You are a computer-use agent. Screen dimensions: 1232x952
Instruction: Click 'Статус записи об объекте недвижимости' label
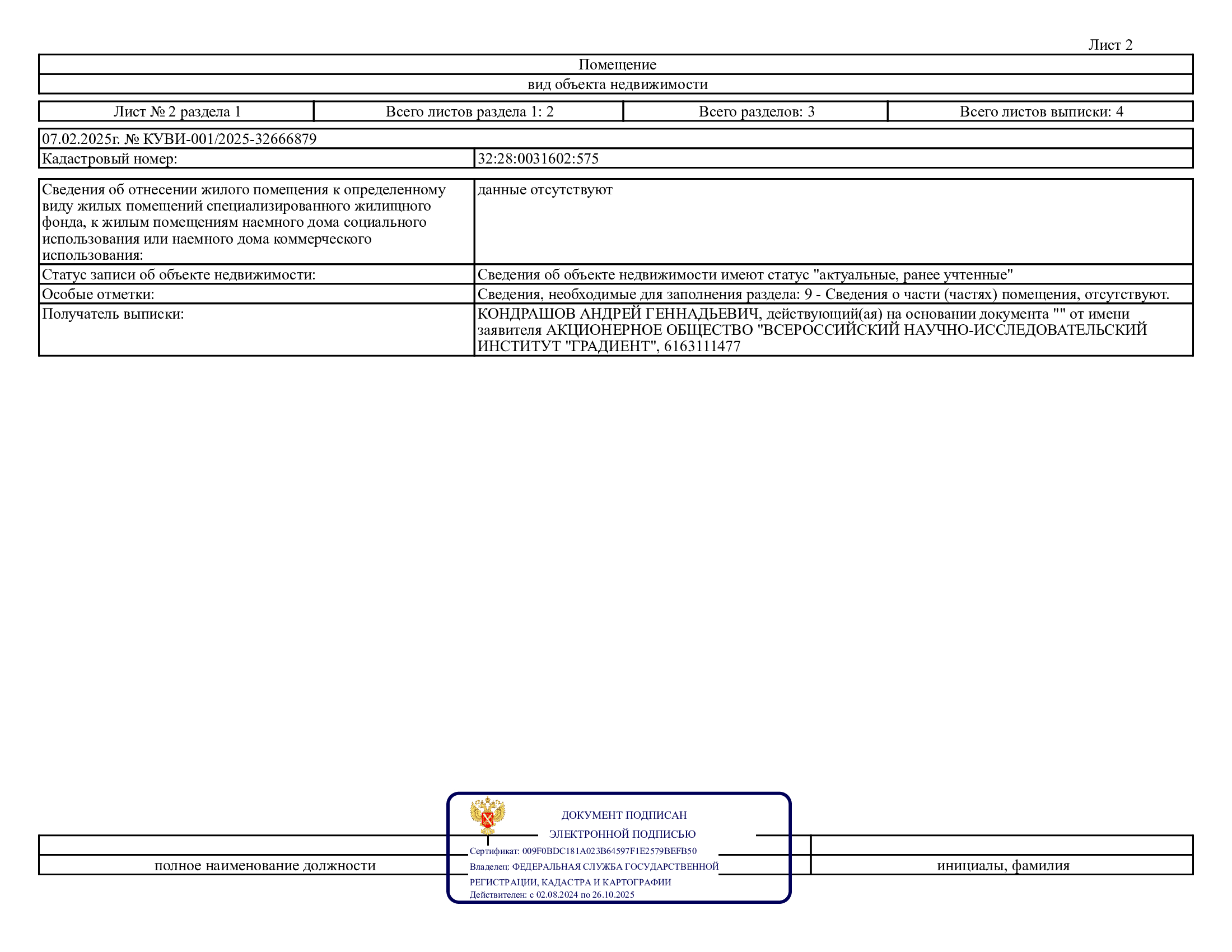pyautogui.click(x=178, y=274)
